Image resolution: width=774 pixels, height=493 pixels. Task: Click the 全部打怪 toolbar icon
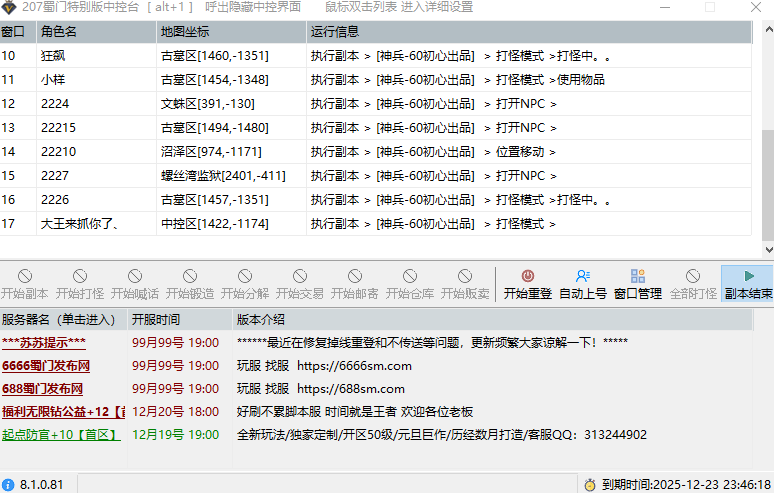(x=693, y=277)
